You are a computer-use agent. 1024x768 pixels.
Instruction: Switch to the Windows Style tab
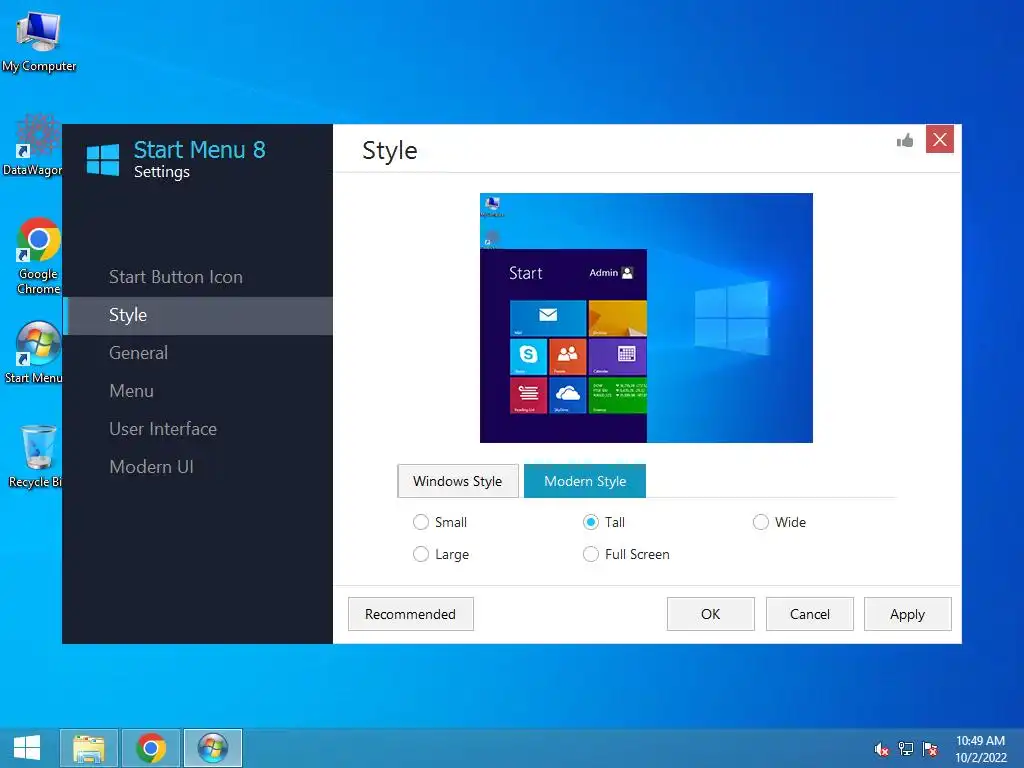tap(458, 481)
